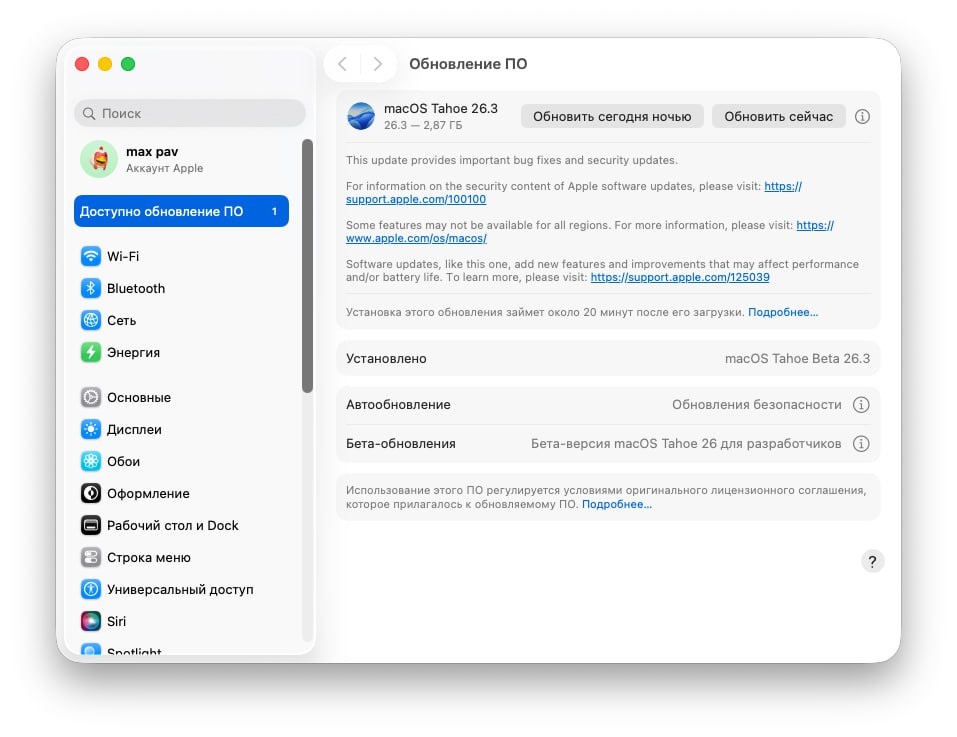Click the globe icon next to Сеть
The height and width of the screenshot is (737, 957).
click(91, 320)
